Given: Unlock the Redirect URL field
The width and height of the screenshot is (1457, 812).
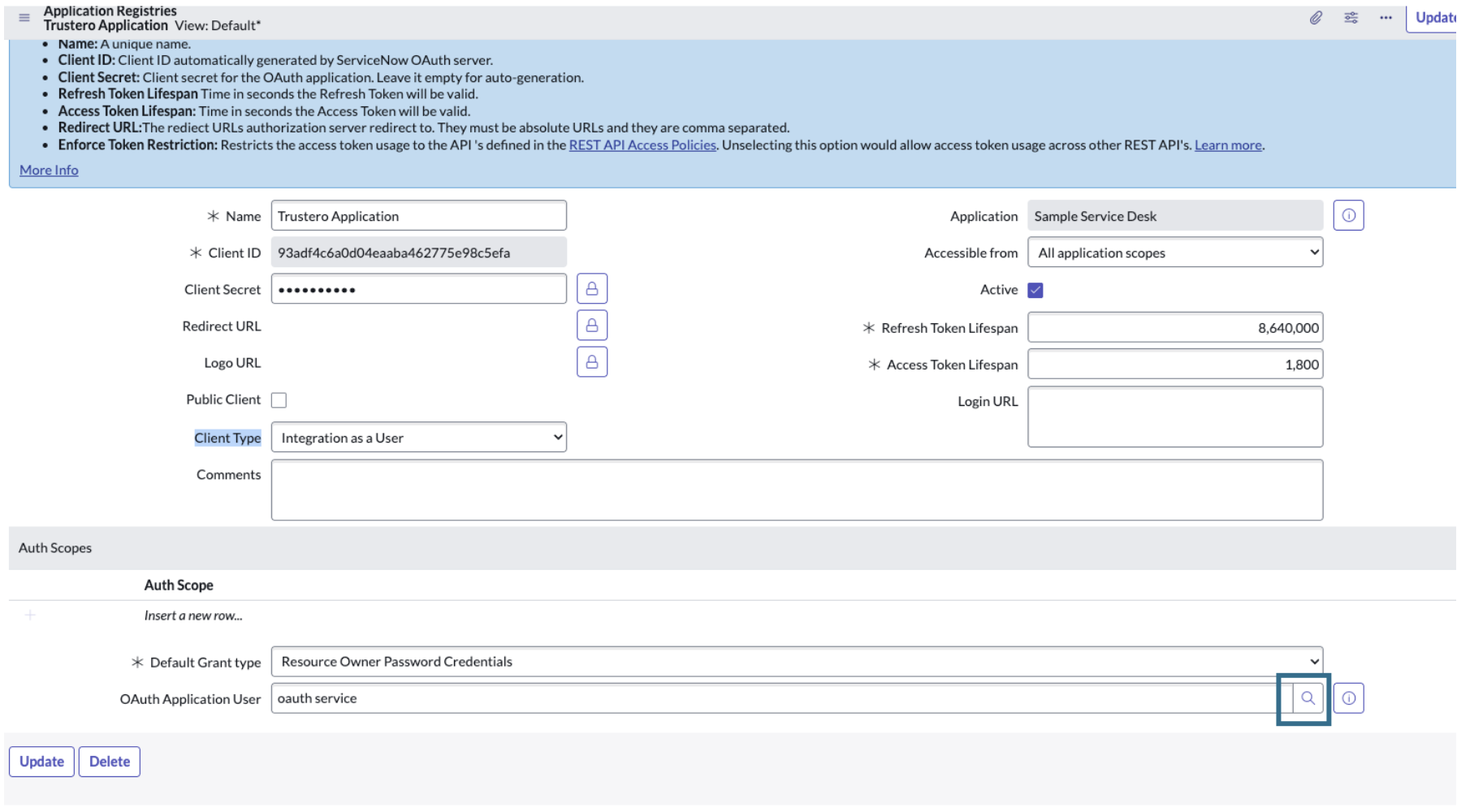Looking at the screenshot, I should click(592, 326).
